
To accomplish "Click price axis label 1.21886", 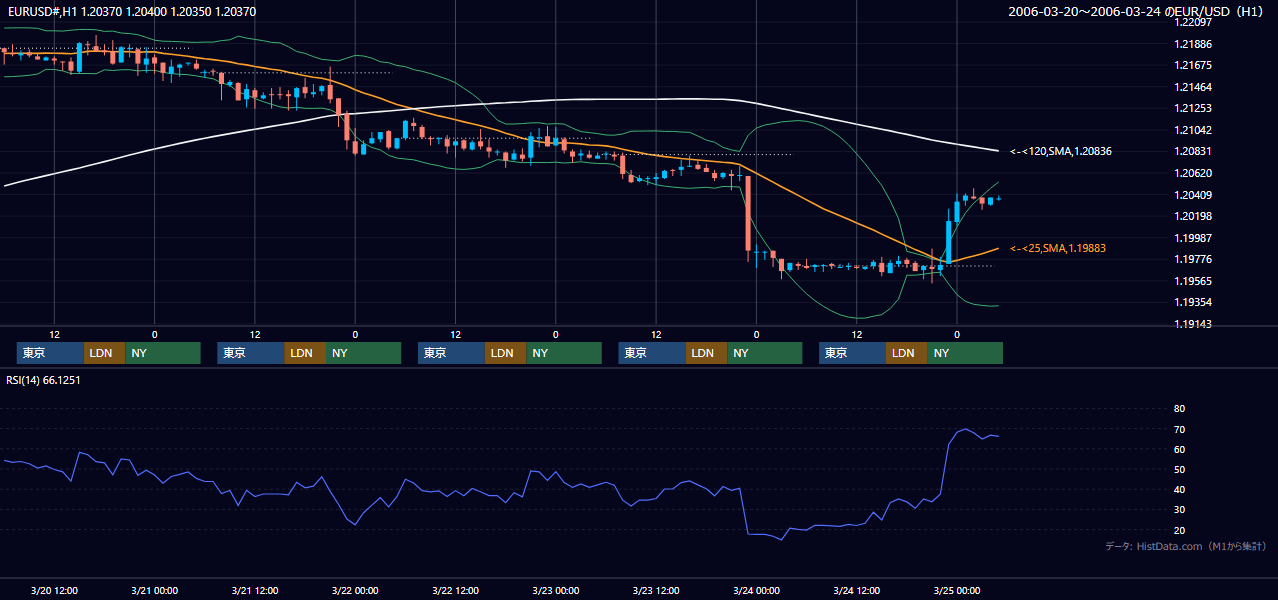I will tap(1193, 44).
